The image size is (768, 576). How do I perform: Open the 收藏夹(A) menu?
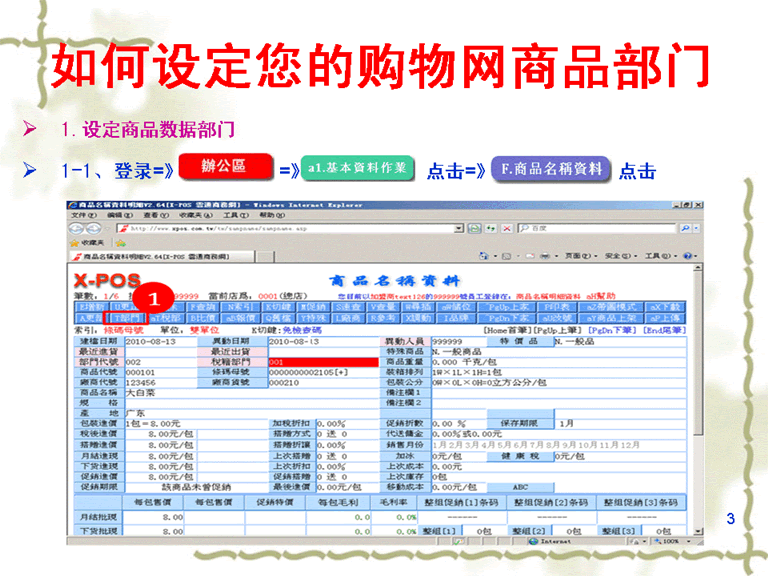195,216
